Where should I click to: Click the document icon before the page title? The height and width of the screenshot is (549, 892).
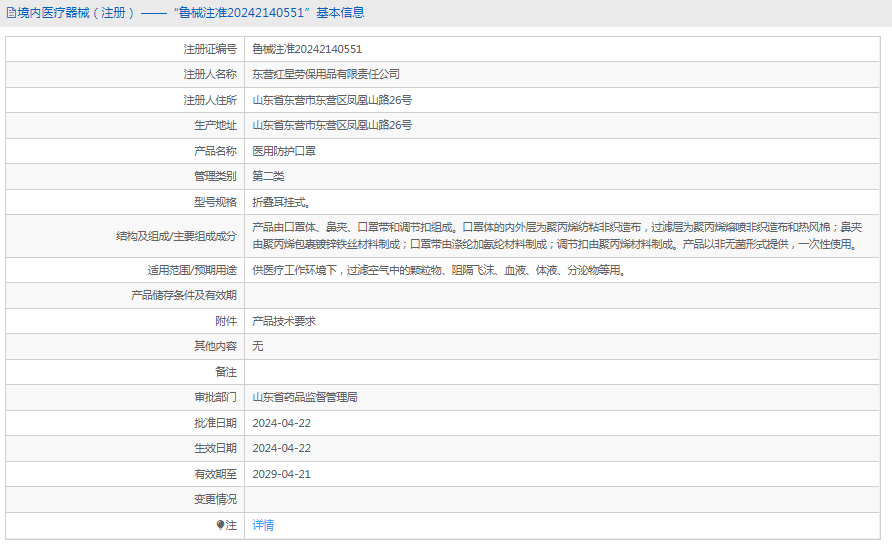11,13
